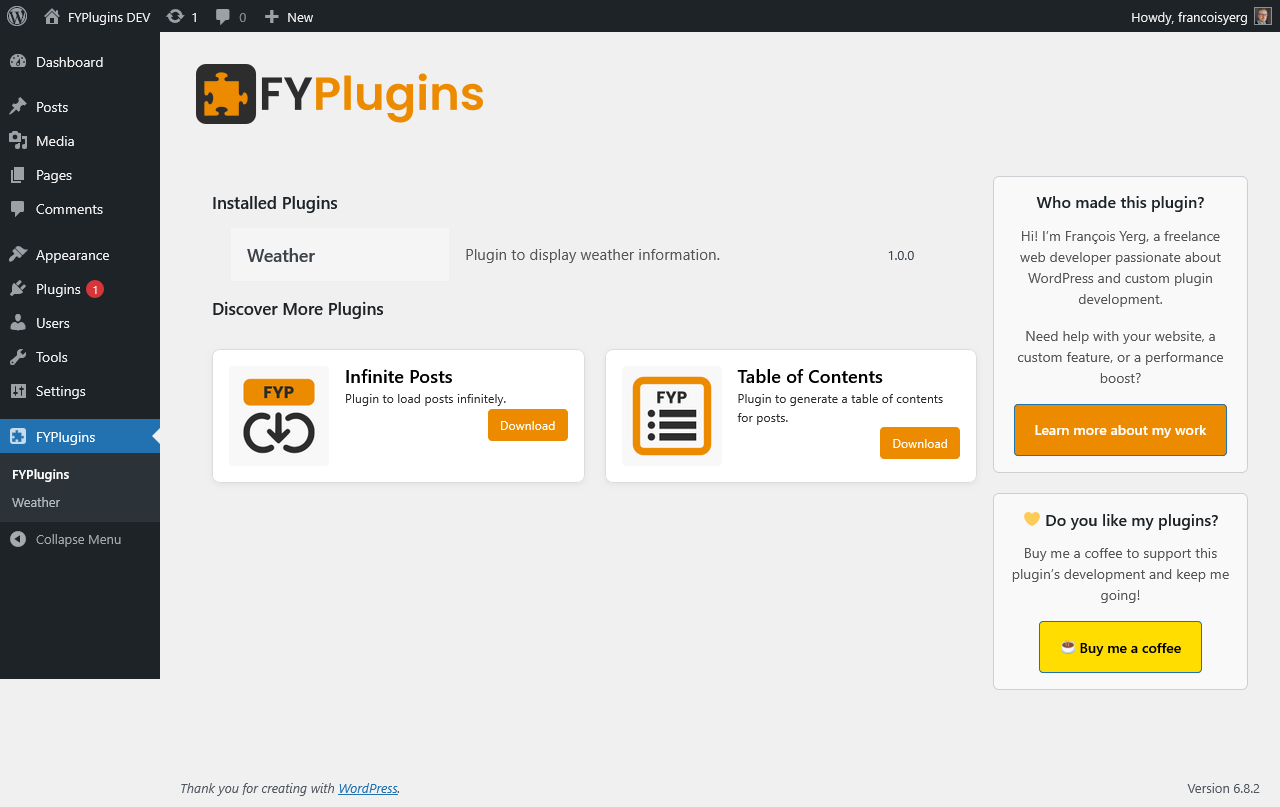Open the Media library via its sidebar icon
Screen dimensions: 1280x807
click(x=19, y=141)
